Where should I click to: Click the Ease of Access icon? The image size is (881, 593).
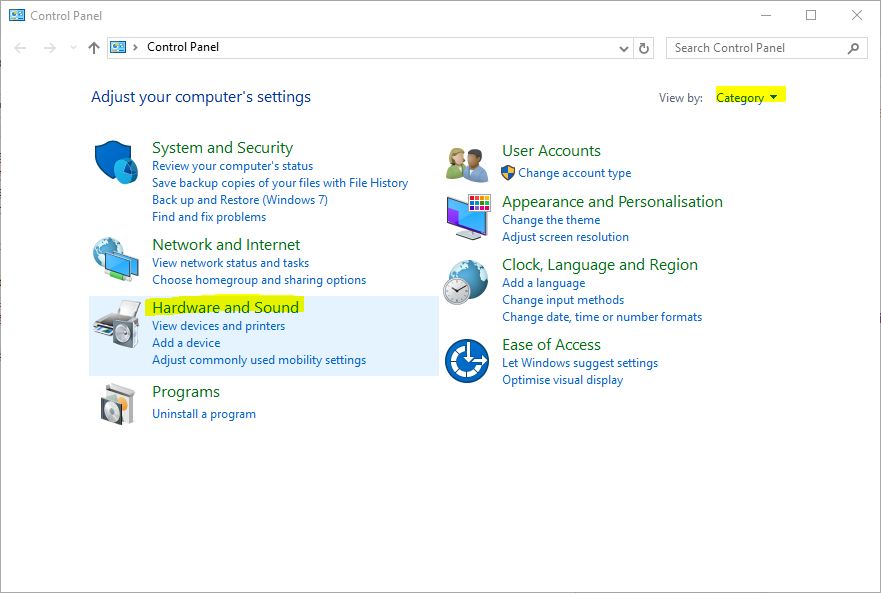[467, 361]
